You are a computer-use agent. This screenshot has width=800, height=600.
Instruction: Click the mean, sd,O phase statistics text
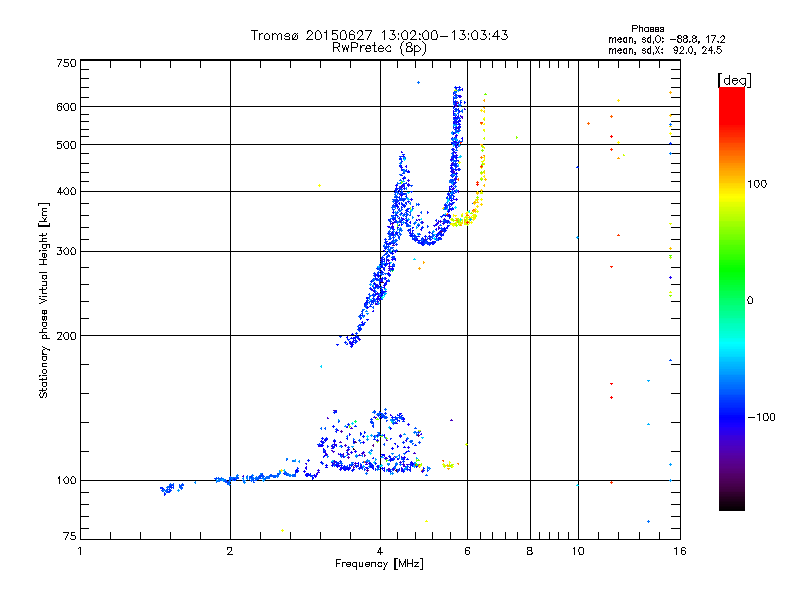pyautogui.click(x=667, y=39)
